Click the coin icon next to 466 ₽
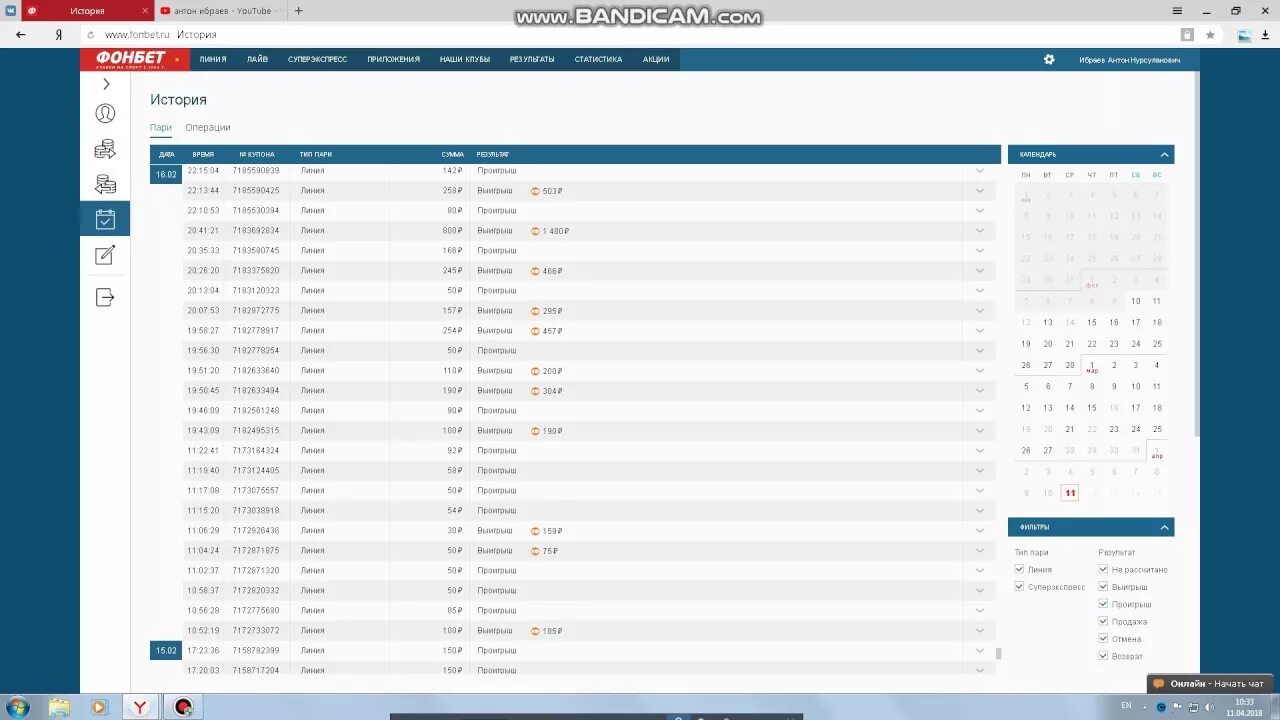1280x720 pixels. tap(535, 271)
